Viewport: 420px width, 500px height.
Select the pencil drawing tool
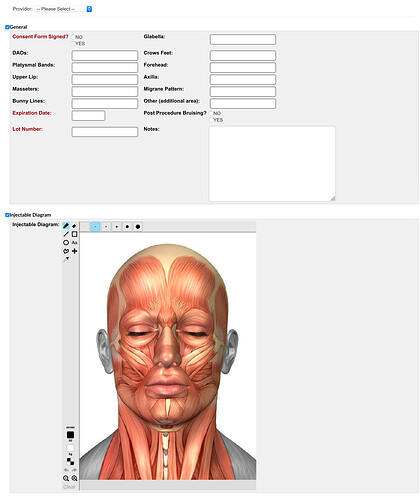(x=66, y=226)
